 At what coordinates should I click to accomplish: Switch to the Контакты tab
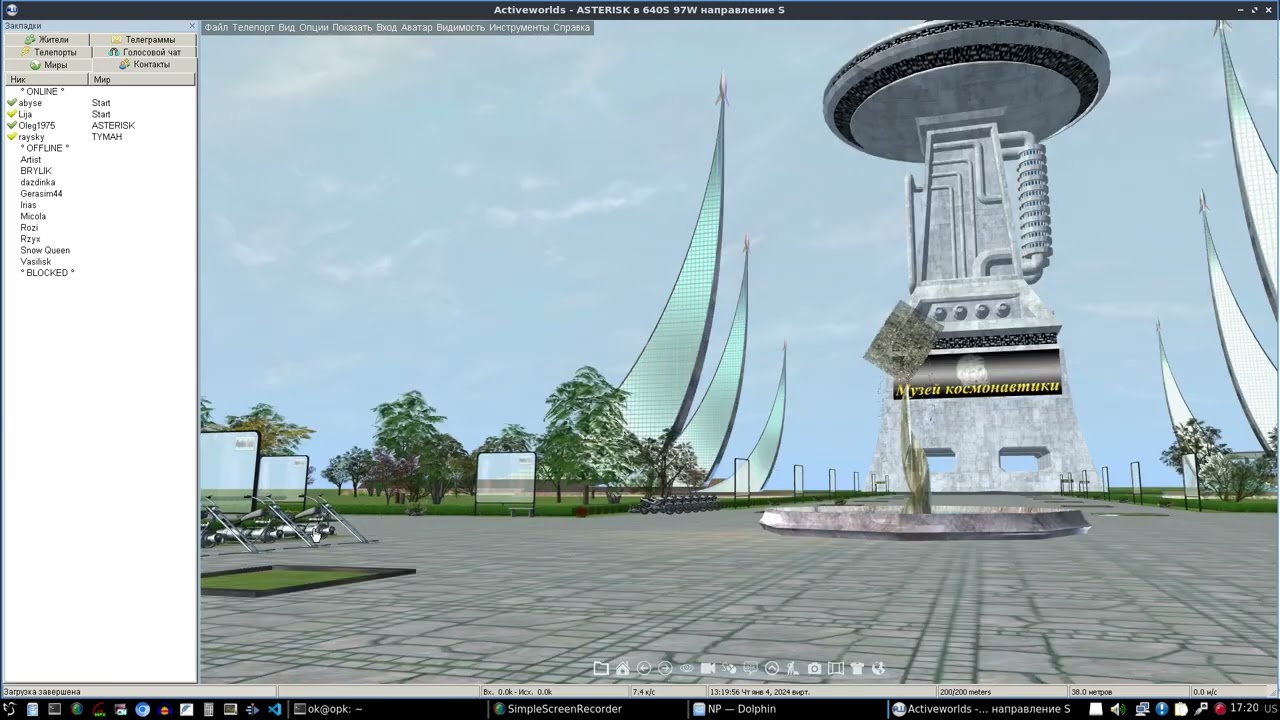tap(144, 64)
